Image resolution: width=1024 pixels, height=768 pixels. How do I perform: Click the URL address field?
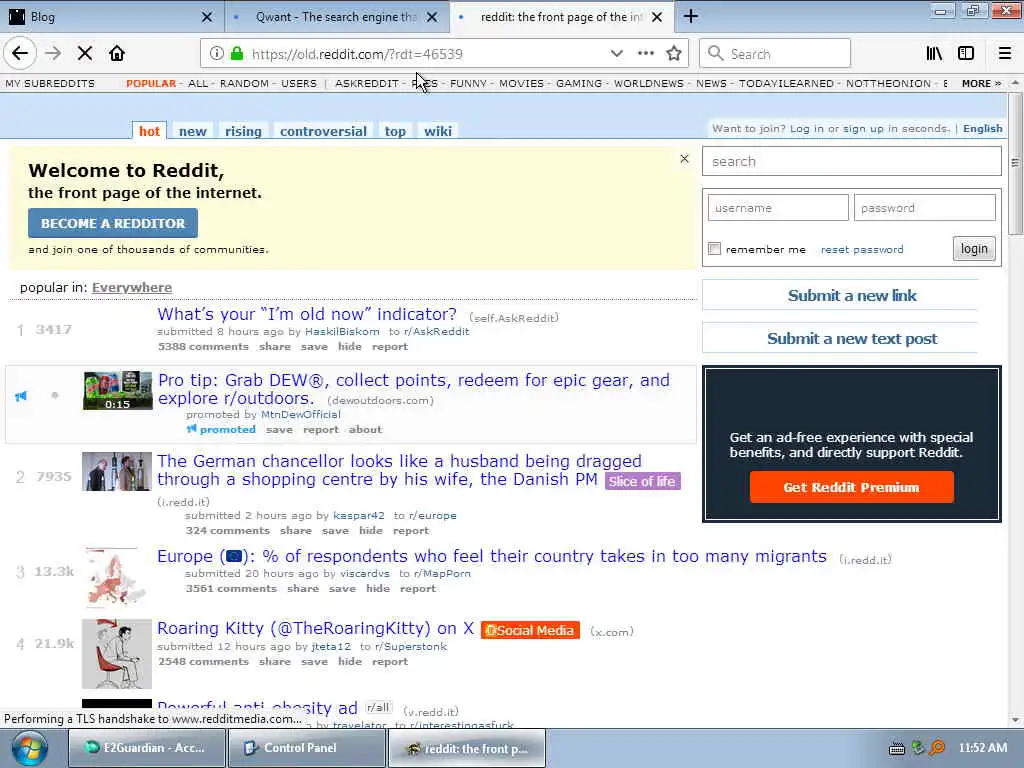(x=424, y=54)
